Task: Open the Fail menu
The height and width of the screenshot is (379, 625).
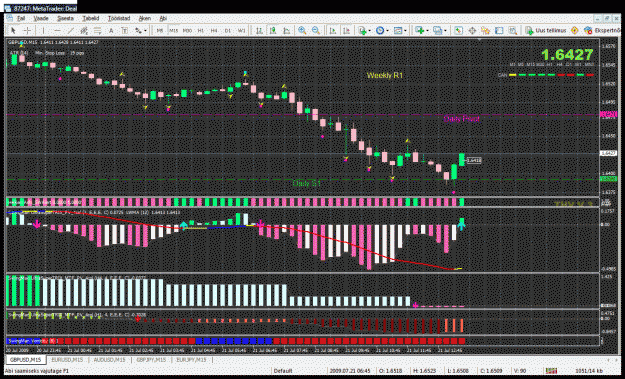Action: [21, 18]
